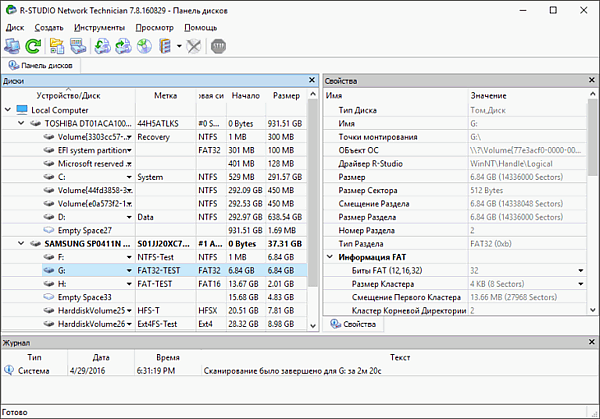Click the Open Image toolbar icon
The image size is (600, 419).
coord(102,46)
